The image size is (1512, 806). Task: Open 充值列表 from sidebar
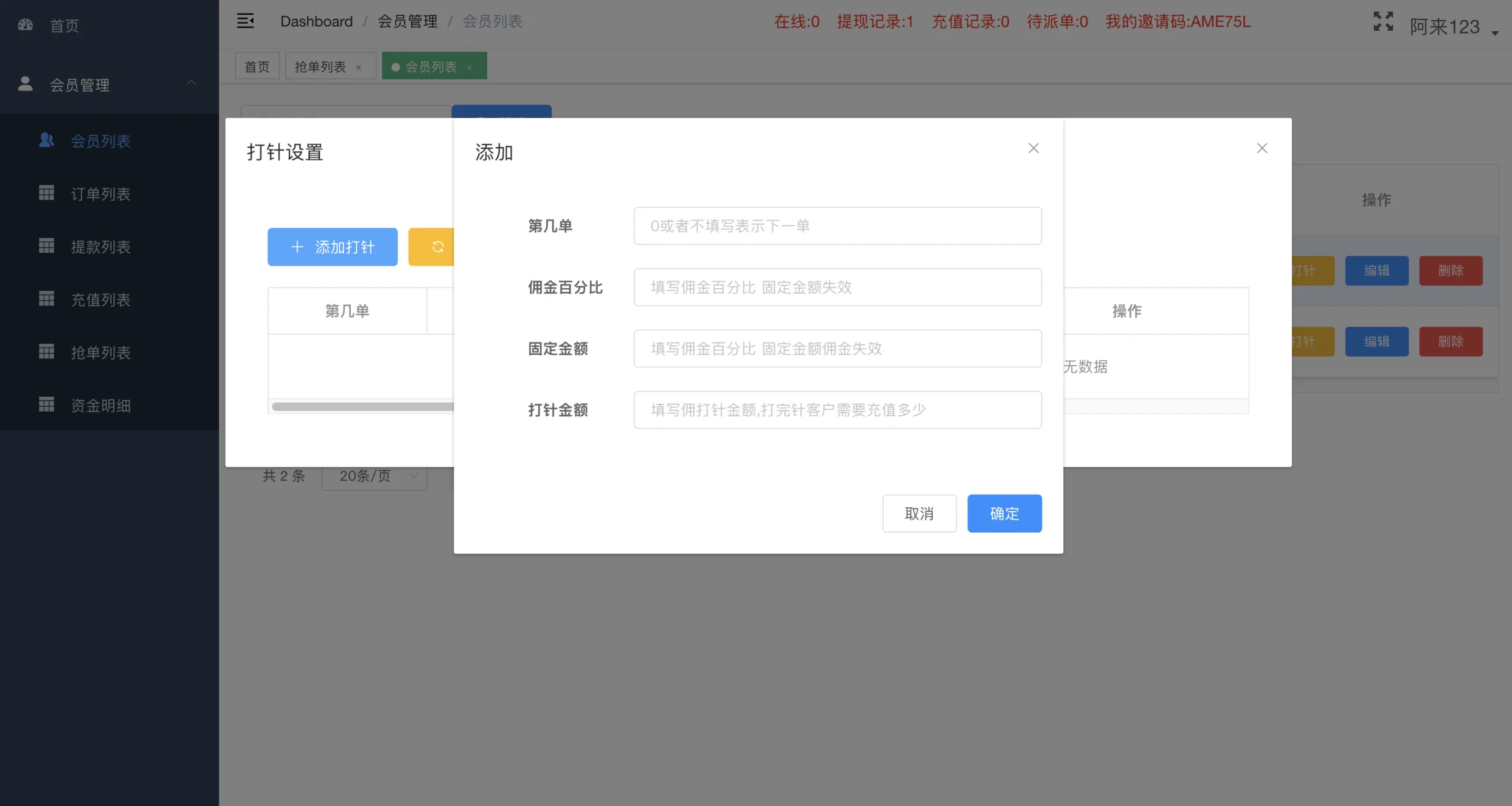[100, 300]
